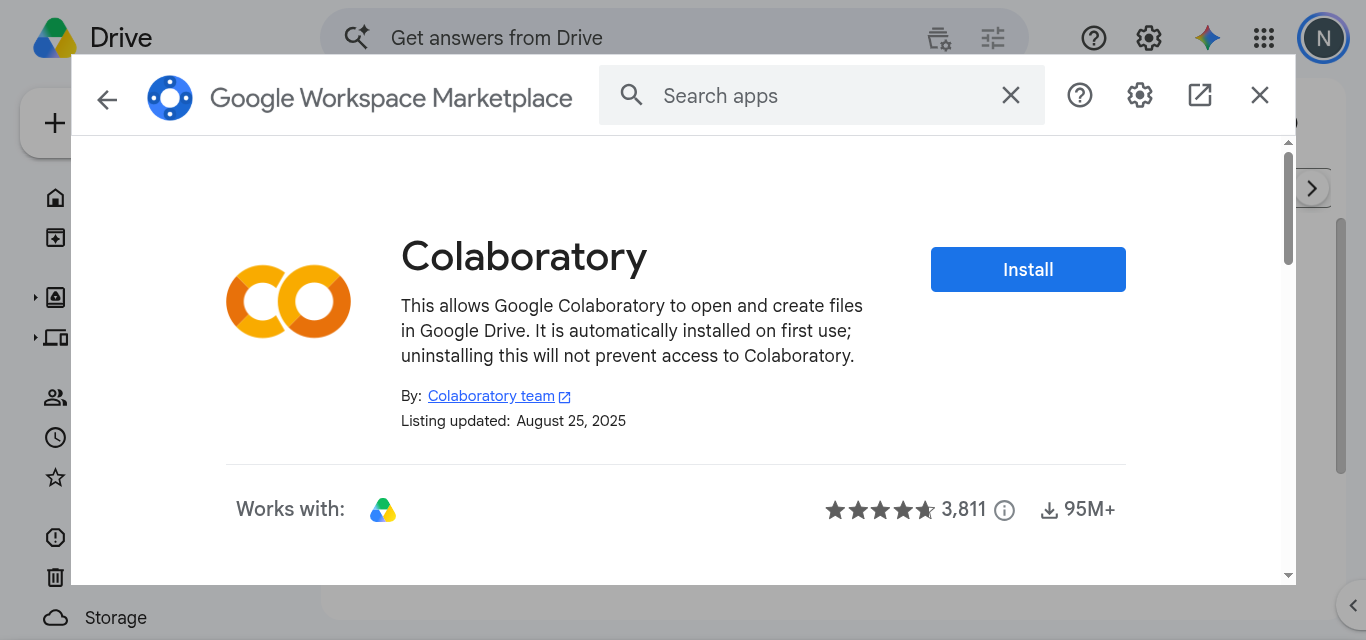
Task: Open Marketplace help question mark icon
Action: (x=1080, y=95)
